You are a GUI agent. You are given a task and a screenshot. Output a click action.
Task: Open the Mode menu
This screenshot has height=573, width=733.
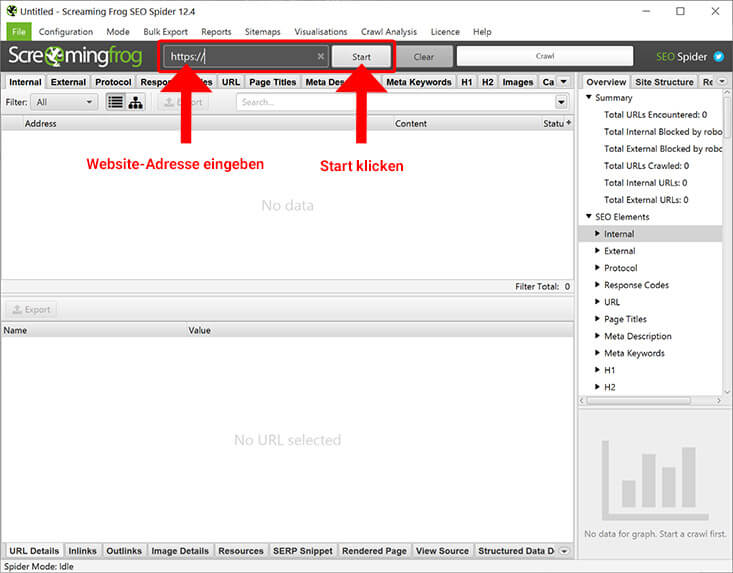click(x=118, y=32)
